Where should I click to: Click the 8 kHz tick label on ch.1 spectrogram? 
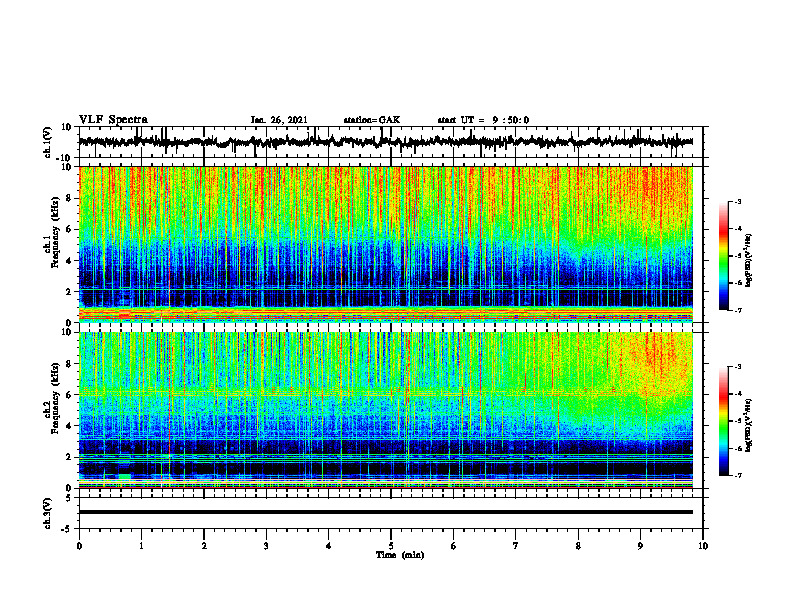[x=70, y=198]
